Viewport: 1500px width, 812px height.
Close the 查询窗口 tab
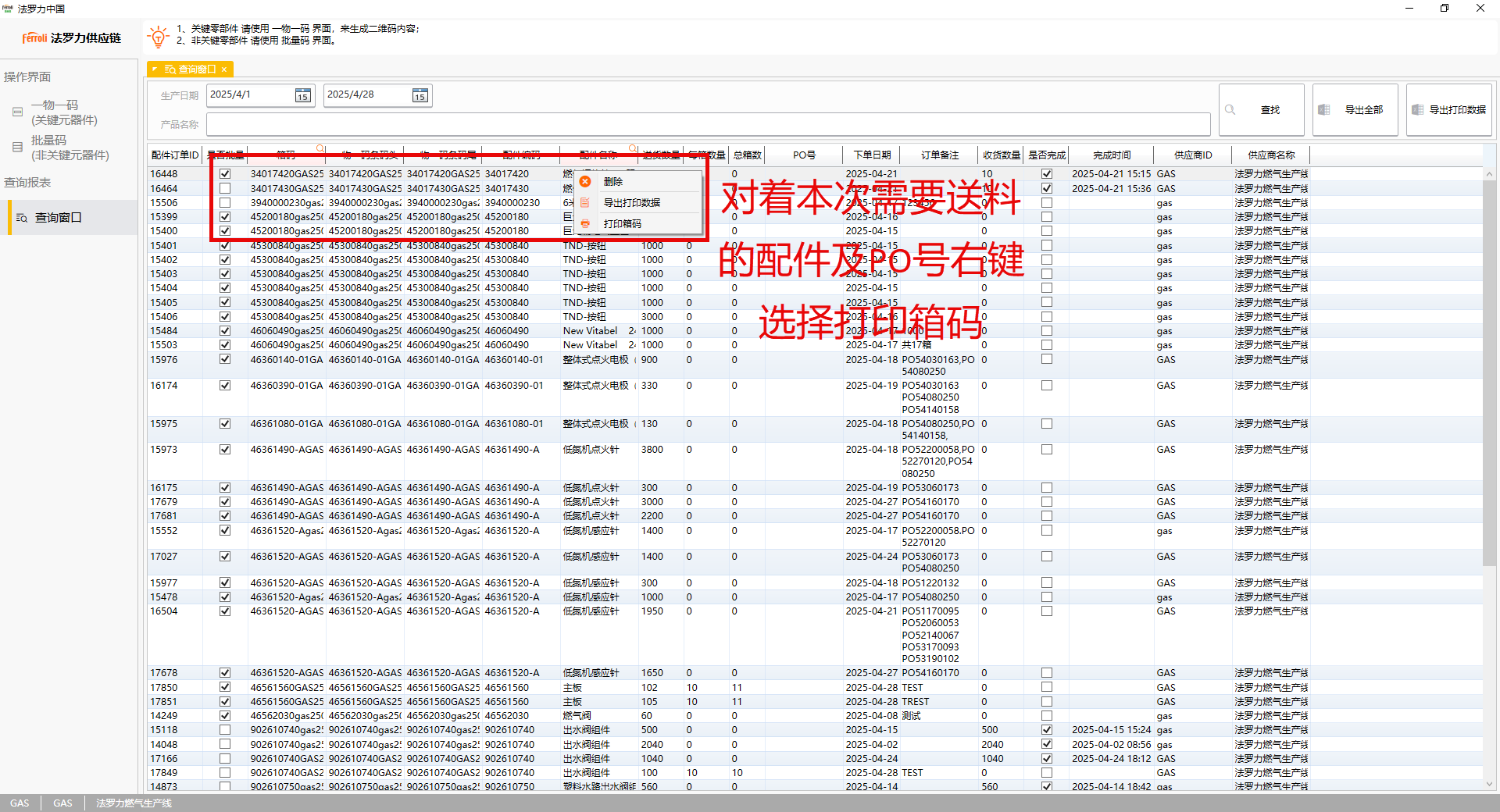pos(224,69)
